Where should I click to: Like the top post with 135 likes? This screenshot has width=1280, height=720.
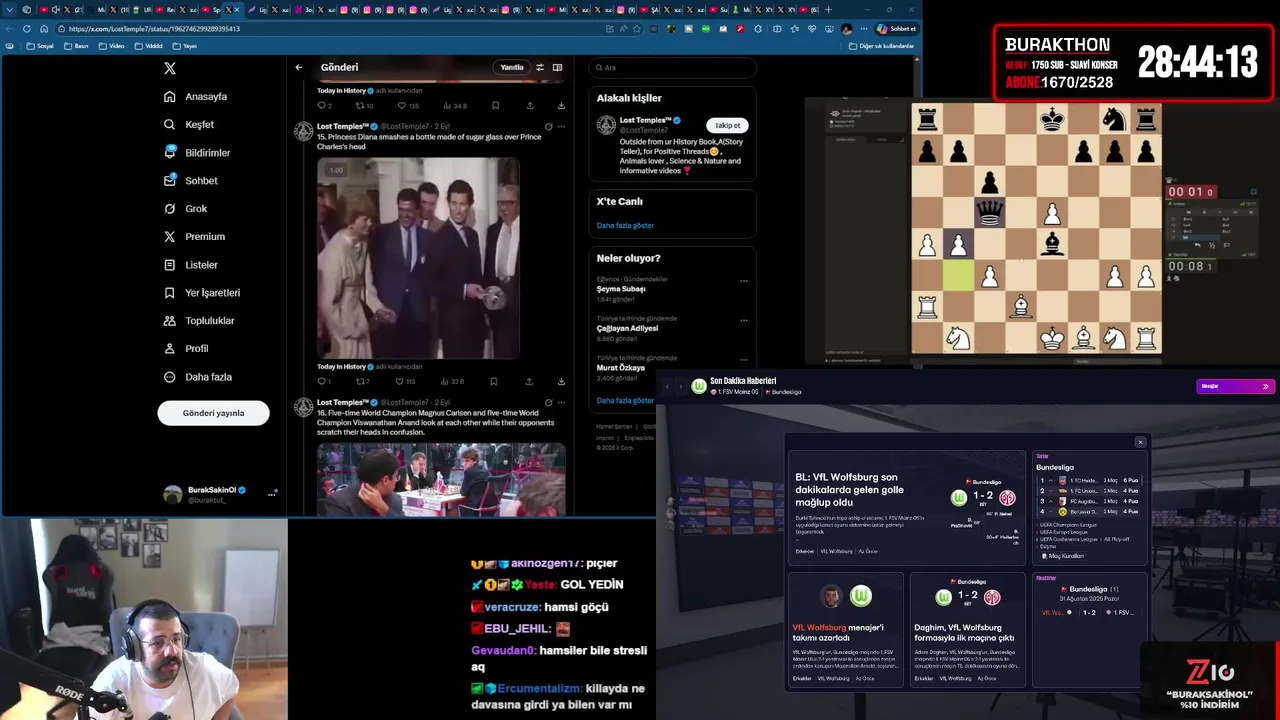(x=407, y=105)
